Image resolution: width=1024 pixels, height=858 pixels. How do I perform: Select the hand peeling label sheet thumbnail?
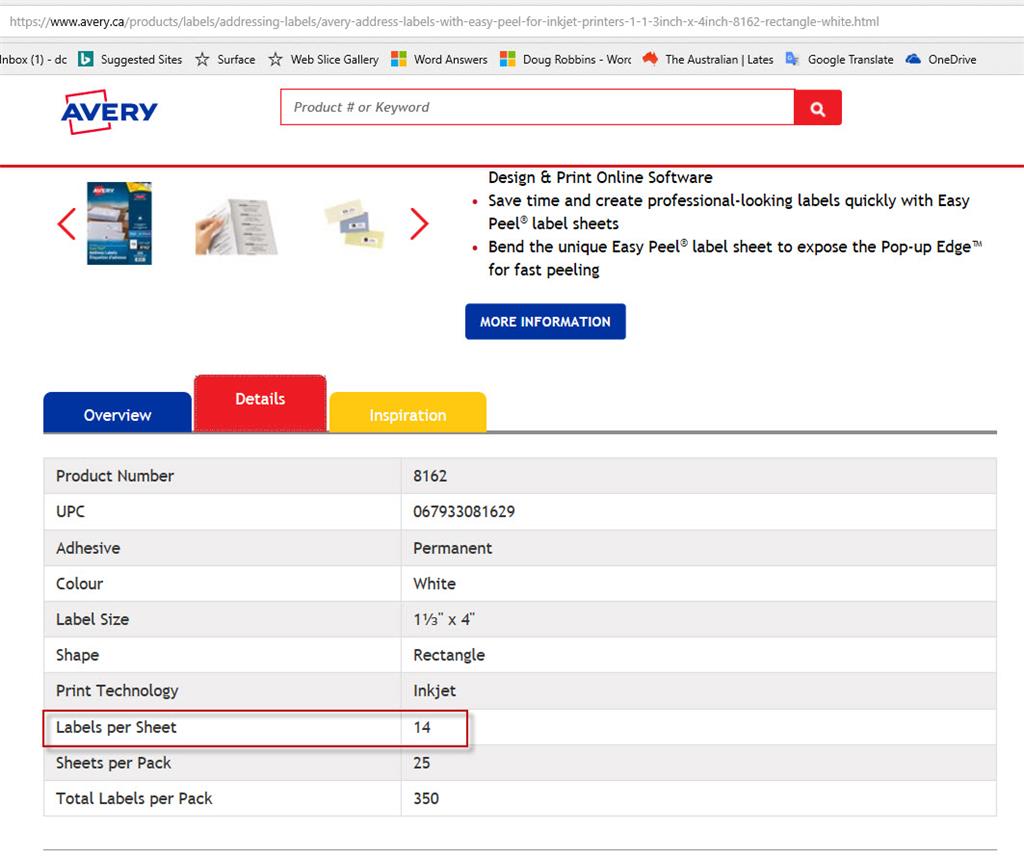236,226
